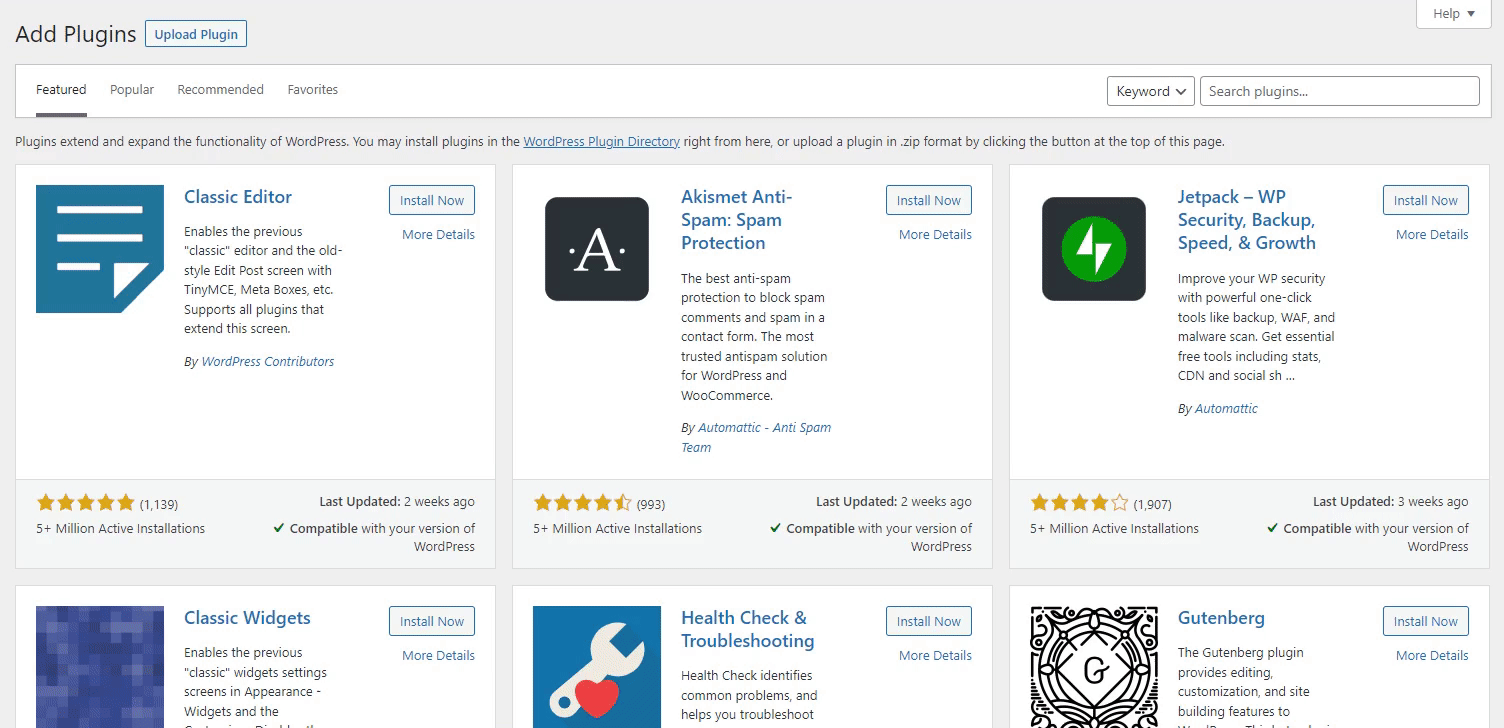The image size is (1504, 728).
Task: Click the Add Plugins page heading
Action: [76, 34]
